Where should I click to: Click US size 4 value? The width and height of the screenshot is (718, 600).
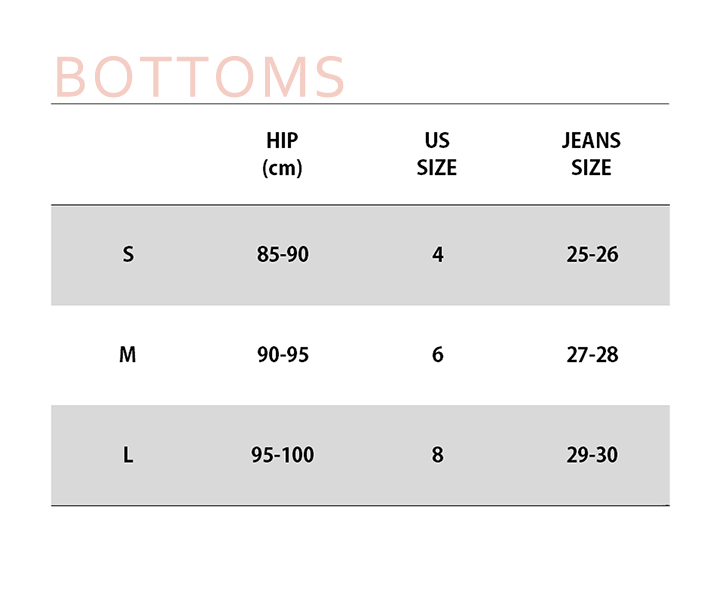pos(438,255)
